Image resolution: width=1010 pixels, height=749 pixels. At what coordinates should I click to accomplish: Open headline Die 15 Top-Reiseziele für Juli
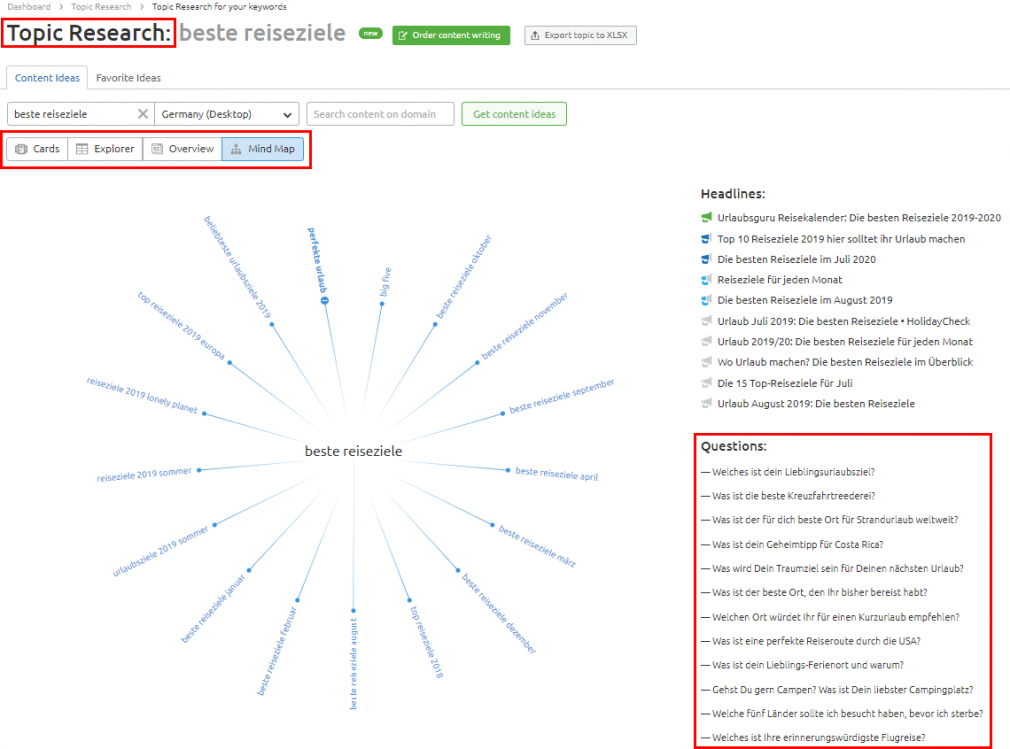785,383
